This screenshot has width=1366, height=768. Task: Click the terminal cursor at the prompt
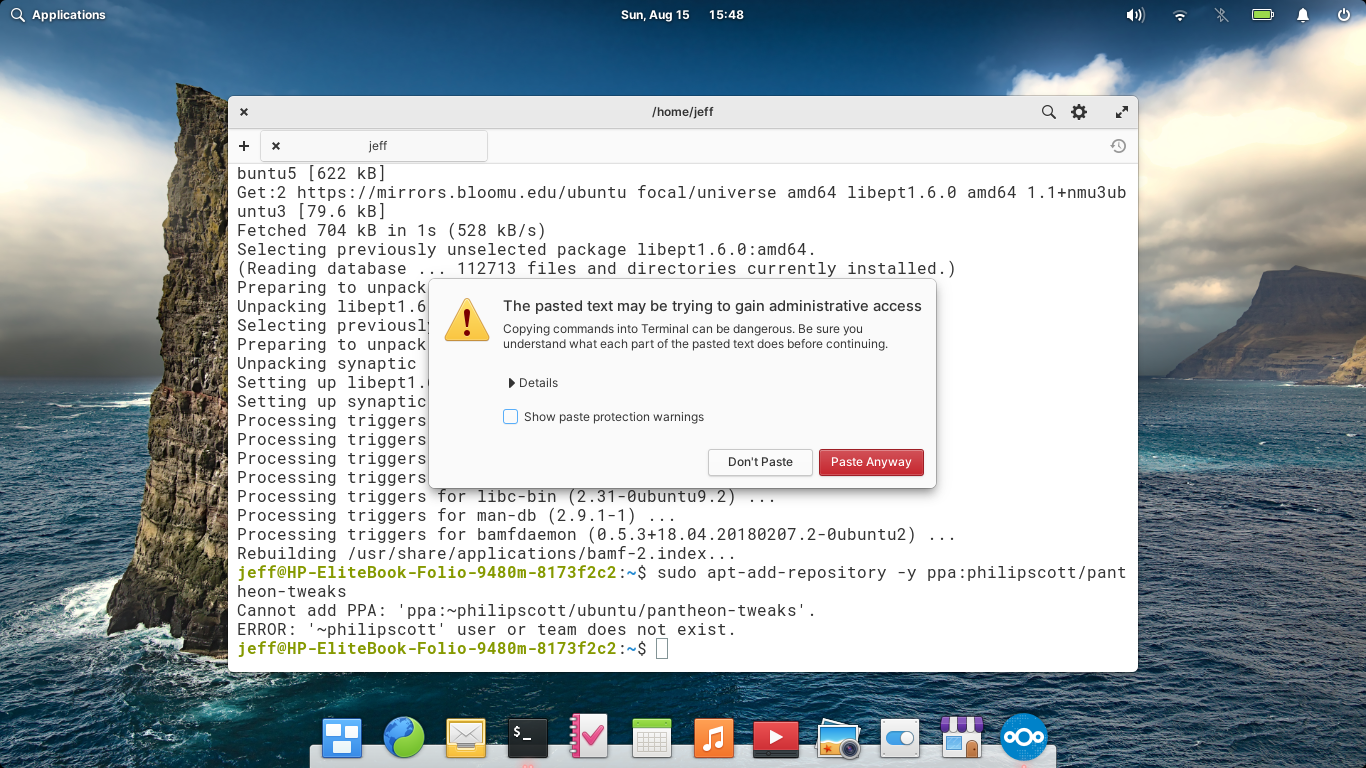point(662,649)
